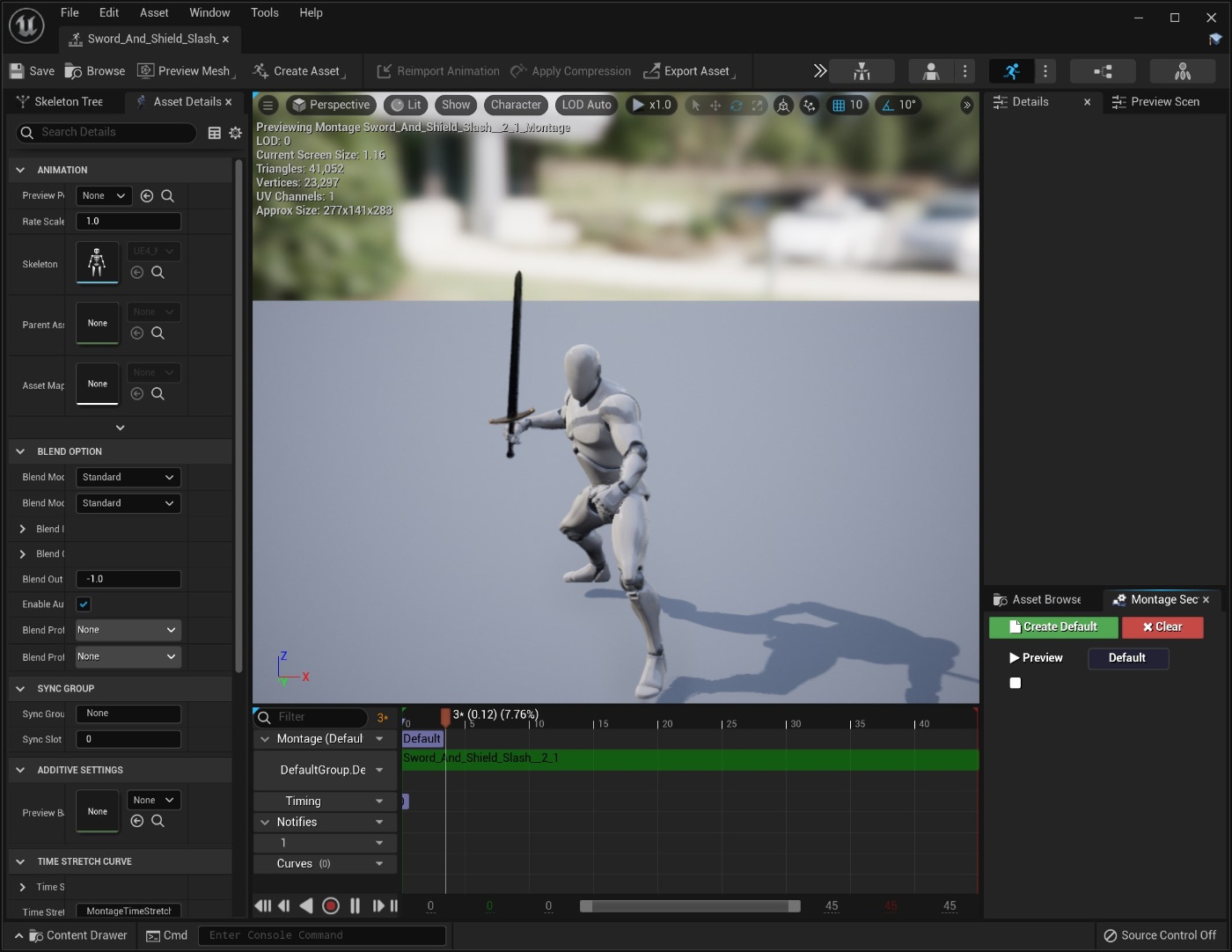Click the Asset Details settings gear icon
This screenshot has height=952, width=1232.
click(x=235, y=133)
